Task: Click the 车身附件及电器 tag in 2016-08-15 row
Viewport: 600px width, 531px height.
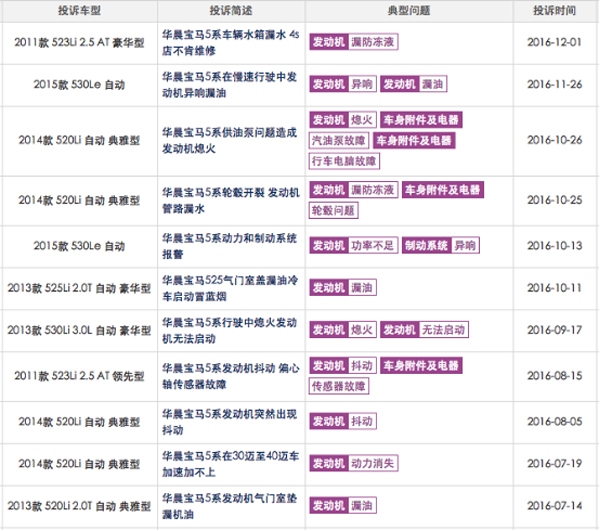Action: tap(421, 366)
